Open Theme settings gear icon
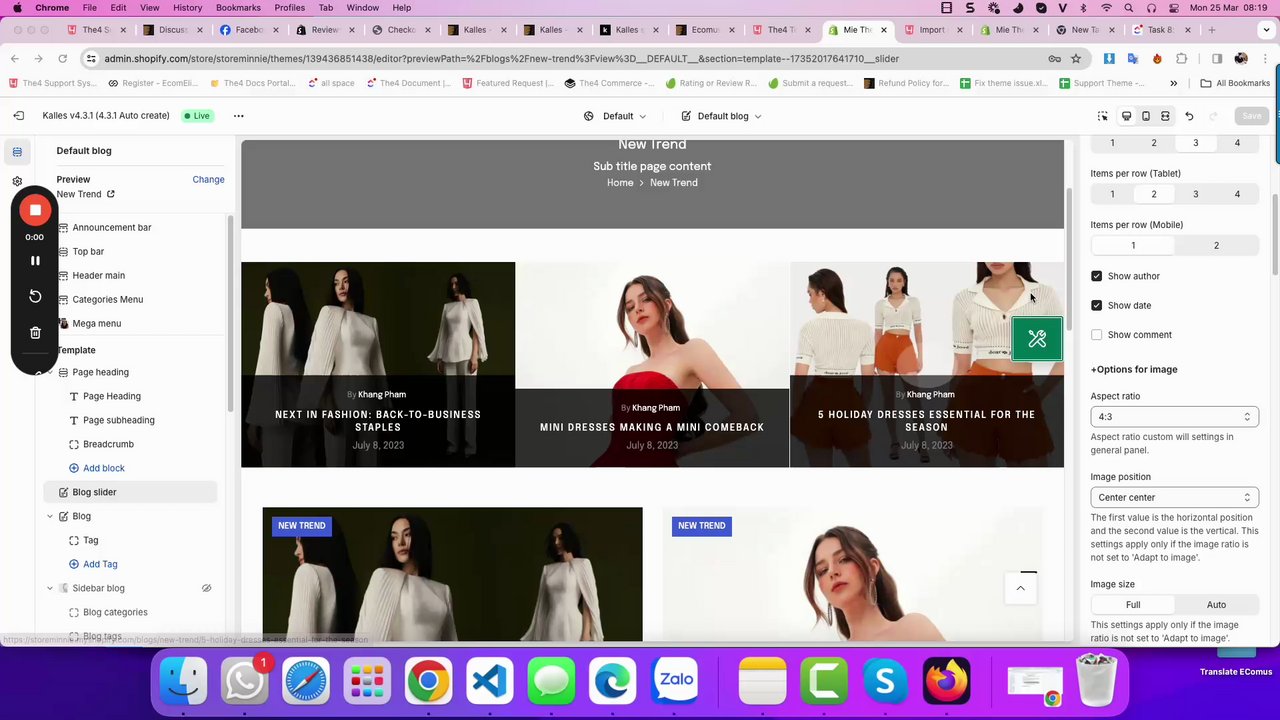Image resolution: width=1280 pixels, height=720 pixels. point(17,181)
